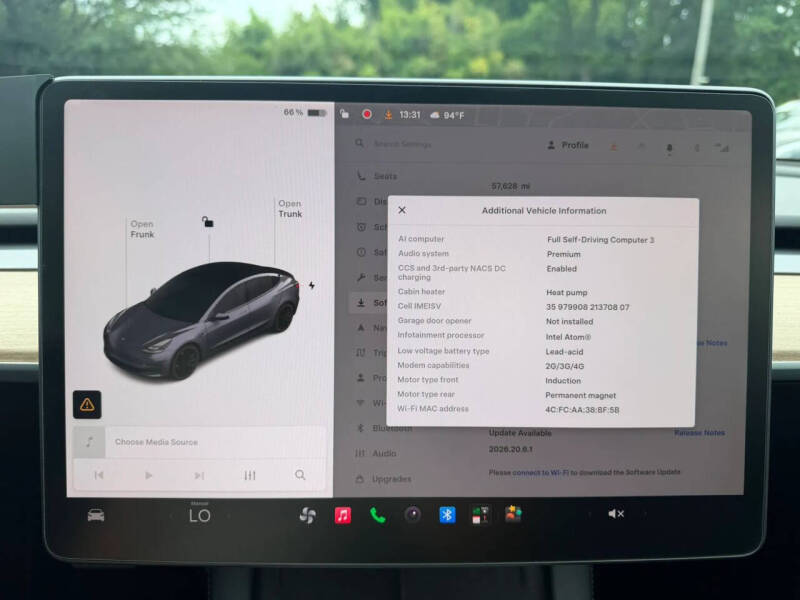Tap the orange update icon beside Profile
Screen dimensions: 800x600
coord(614,147)
